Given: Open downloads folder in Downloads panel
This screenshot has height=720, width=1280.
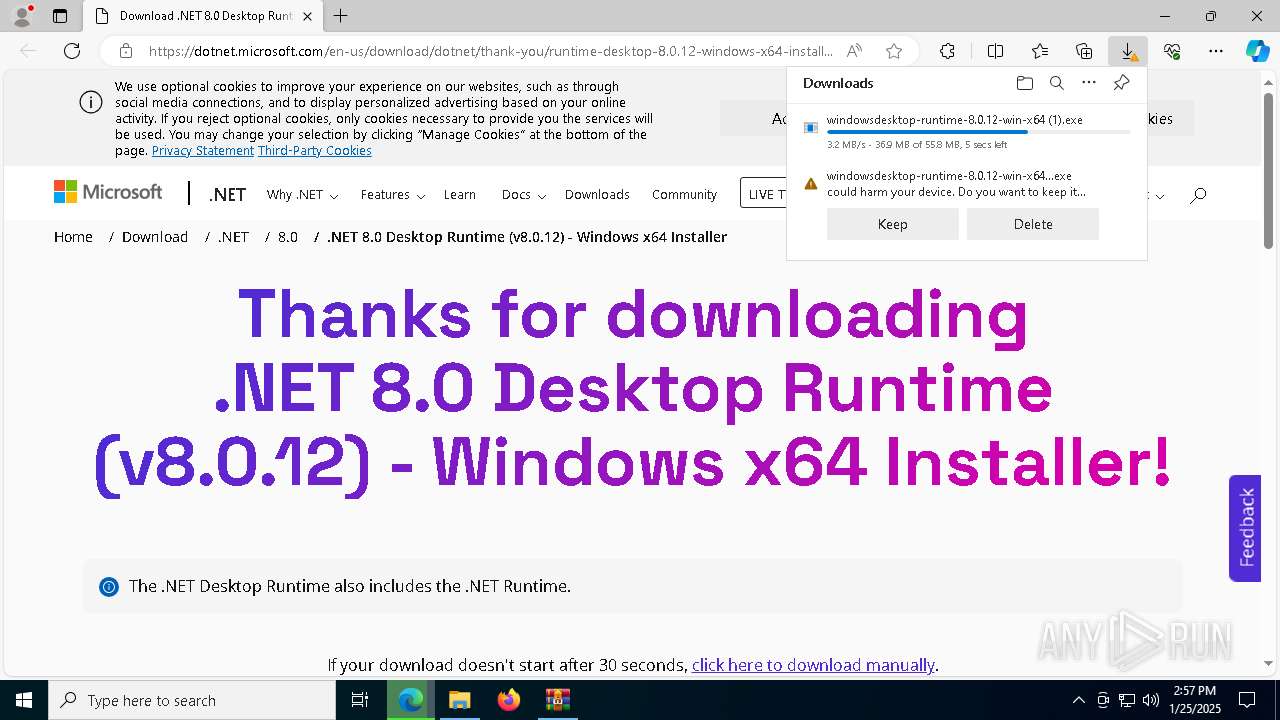Looking at the screenshot, I should (1024, 83).
